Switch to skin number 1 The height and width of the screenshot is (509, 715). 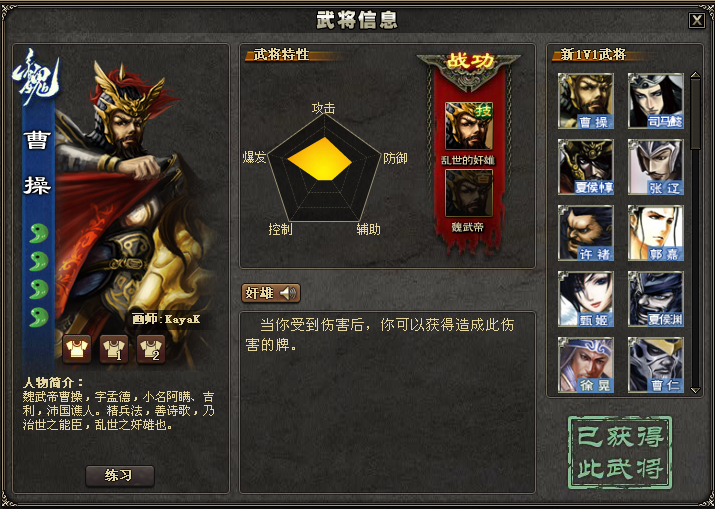pos(114,349)
